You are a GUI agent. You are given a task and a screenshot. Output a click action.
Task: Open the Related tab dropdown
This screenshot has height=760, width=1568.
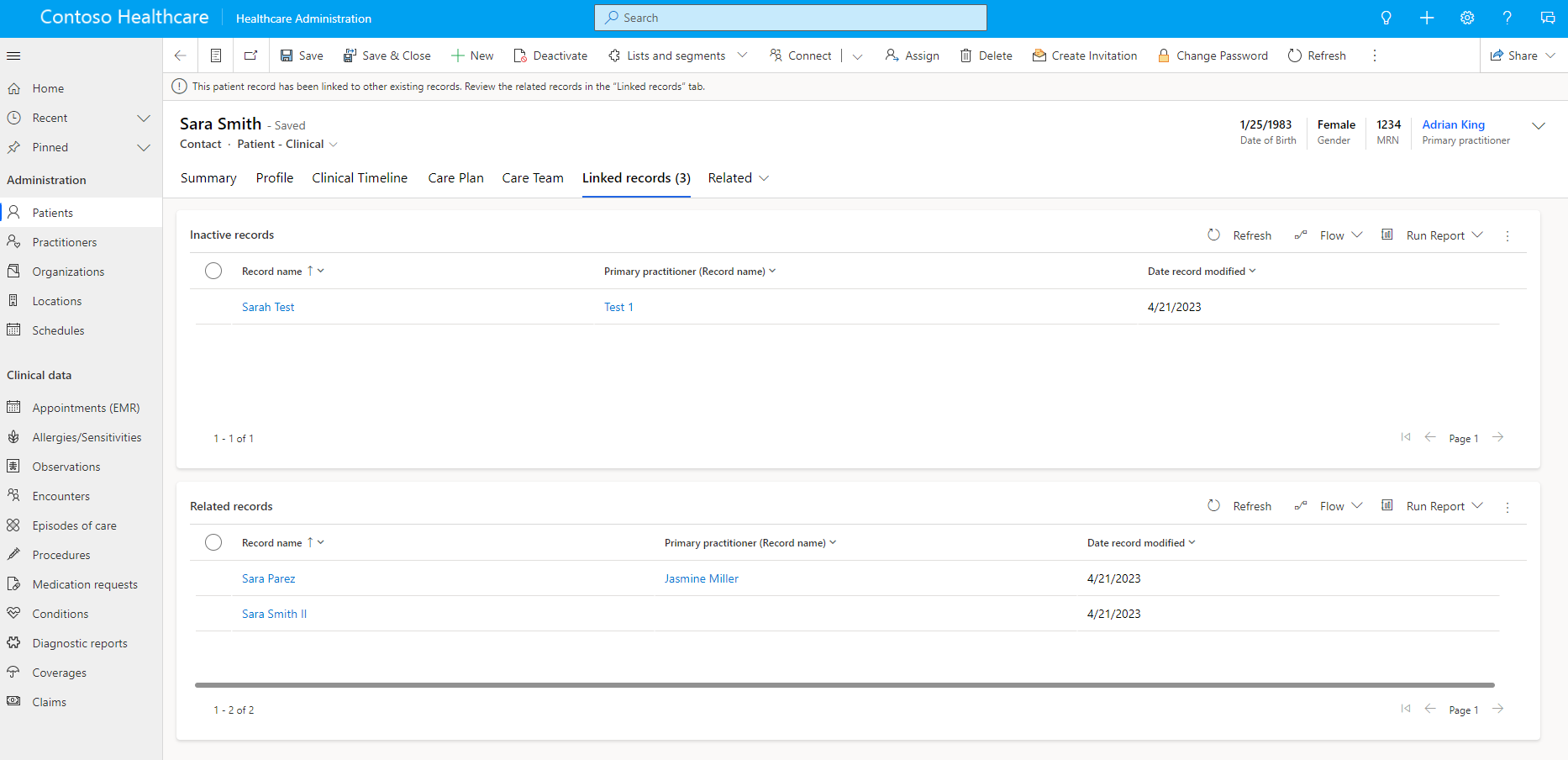[x=739, y=178]
